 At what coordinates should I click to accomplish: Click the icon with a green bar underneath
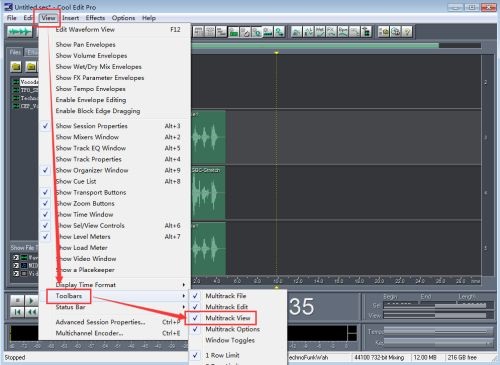click(x=268, y=32)
